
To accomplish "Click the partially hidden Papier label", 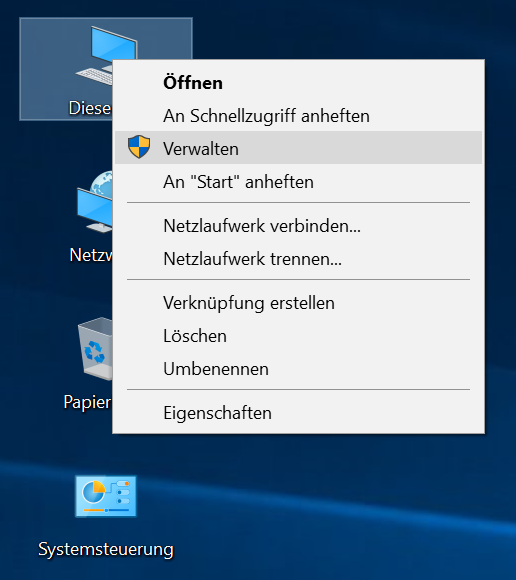I will pyautogui.click(x=88, y=402).
